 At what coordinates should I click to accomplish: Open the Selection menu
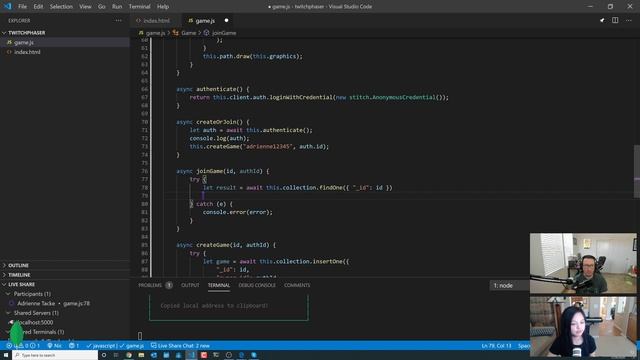61,7
